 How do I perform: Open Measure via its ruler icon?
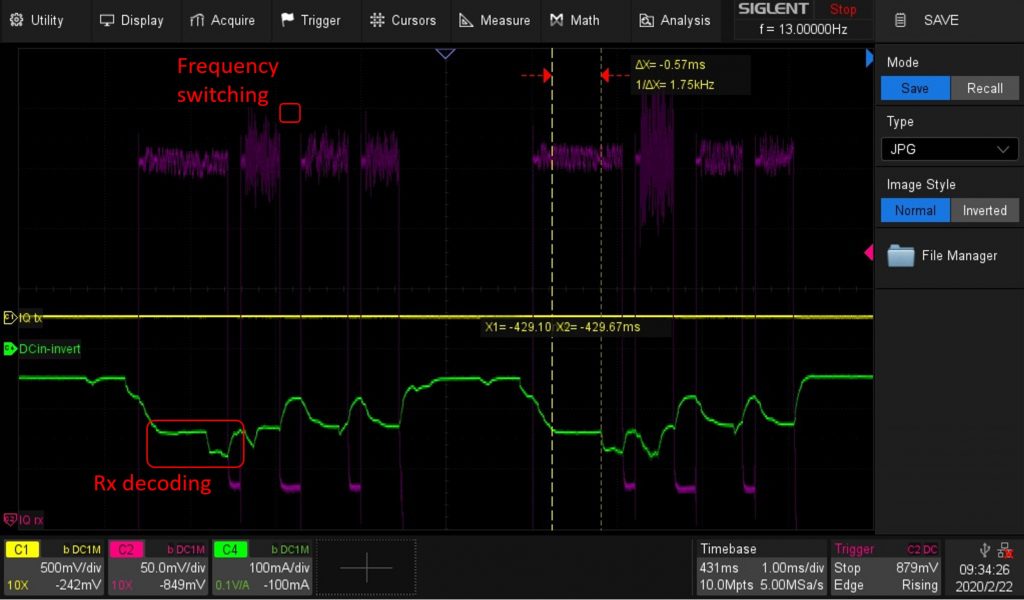click(466, 20)
